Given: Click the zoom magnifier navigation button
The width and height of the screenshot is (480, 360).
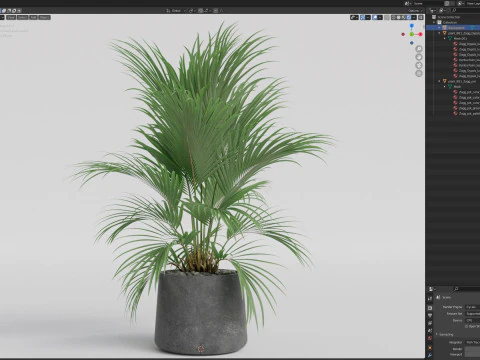Looking at the screenshot, I should click(x=419, y=49).
